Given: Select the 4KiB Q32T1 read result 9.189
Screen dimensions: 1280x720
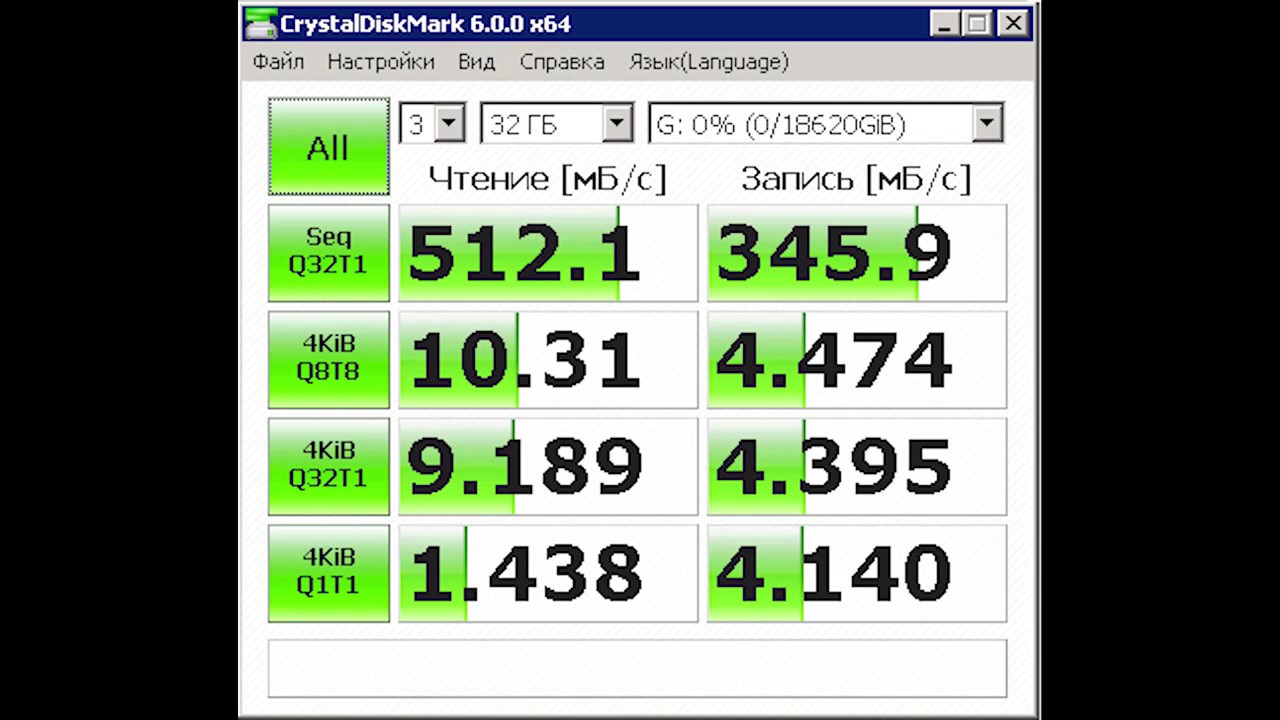Looking at the screenshot, I should 548,467.
